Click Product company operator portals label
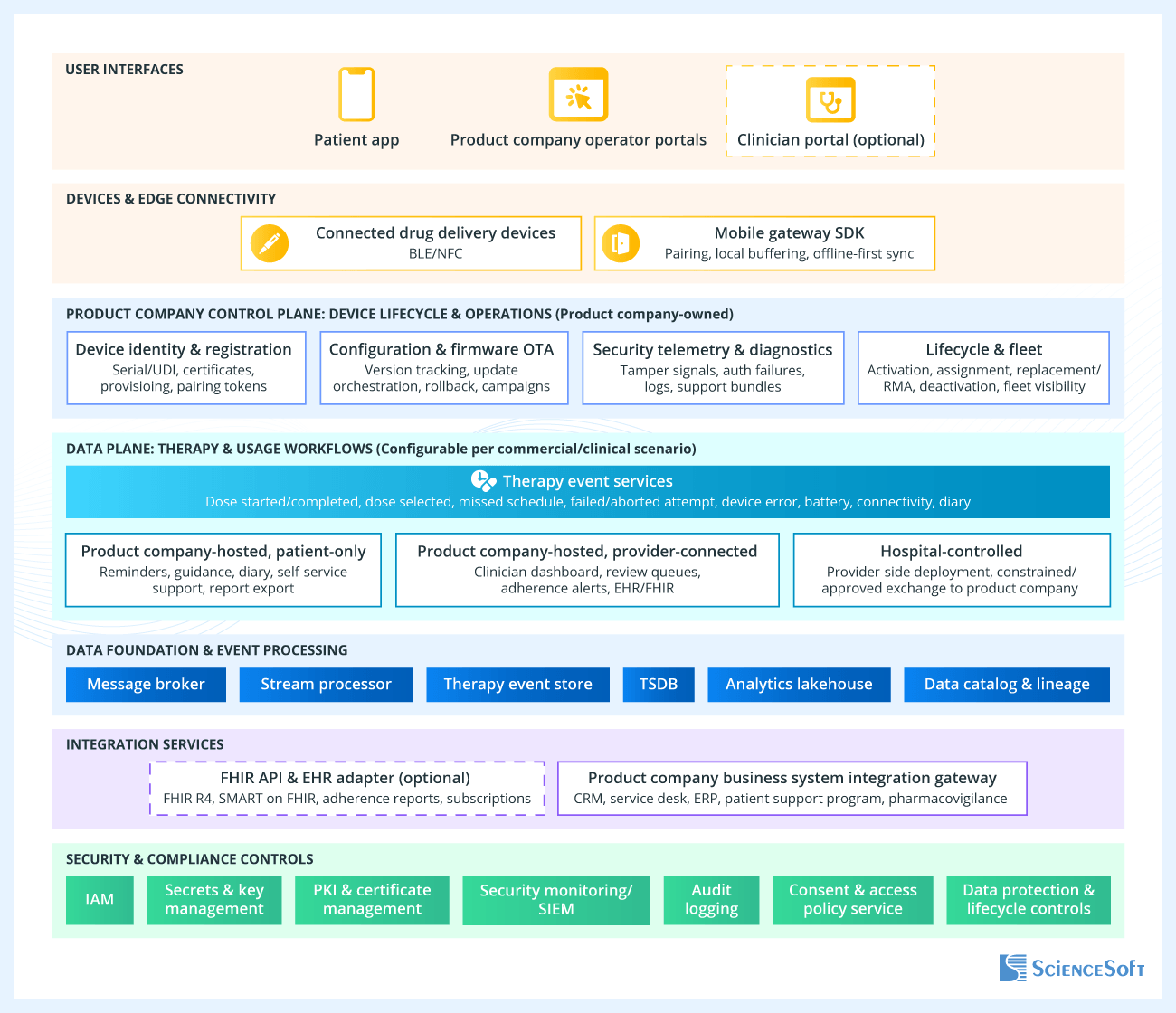Viewport: 1176px width, 1013px height. tap(579, 140)
